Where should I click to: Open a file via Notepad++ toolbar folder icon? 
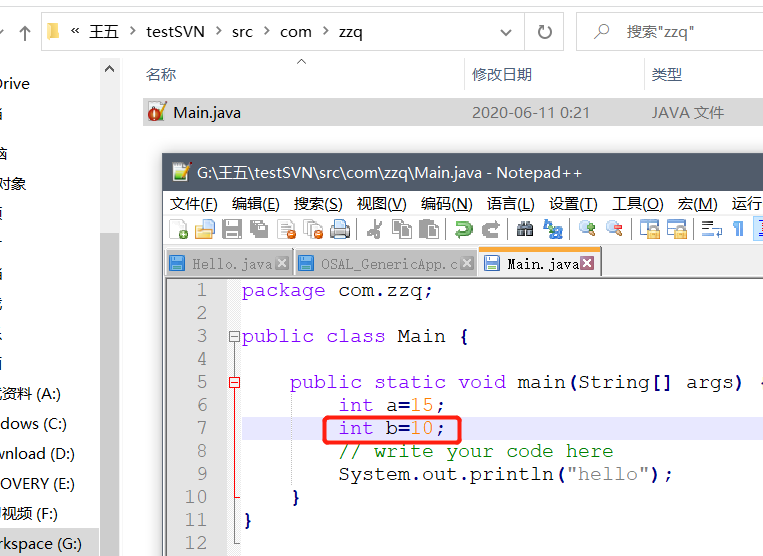[x=205, y=229]
